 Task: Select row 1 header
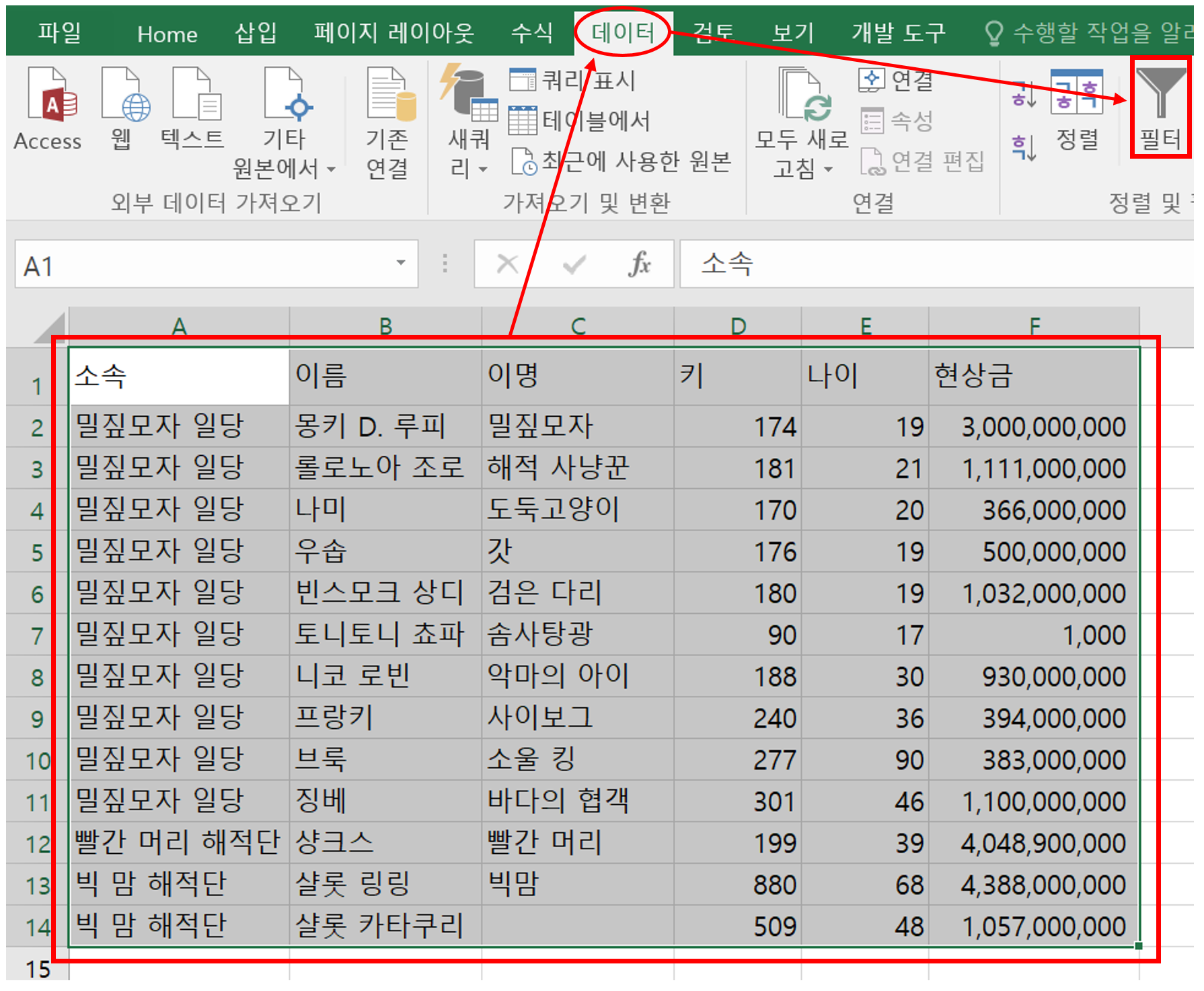(37, 378)
